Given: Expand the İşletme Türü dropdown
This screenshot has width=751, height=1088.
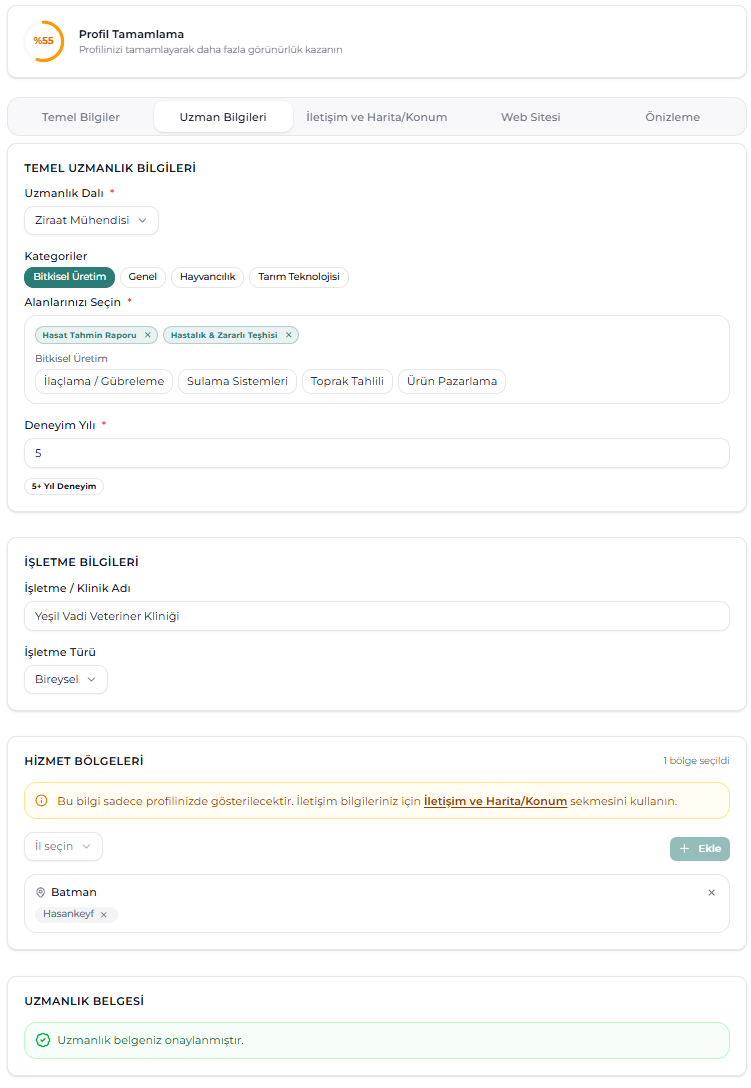Looking at the screenshot, I should point(66,679).
